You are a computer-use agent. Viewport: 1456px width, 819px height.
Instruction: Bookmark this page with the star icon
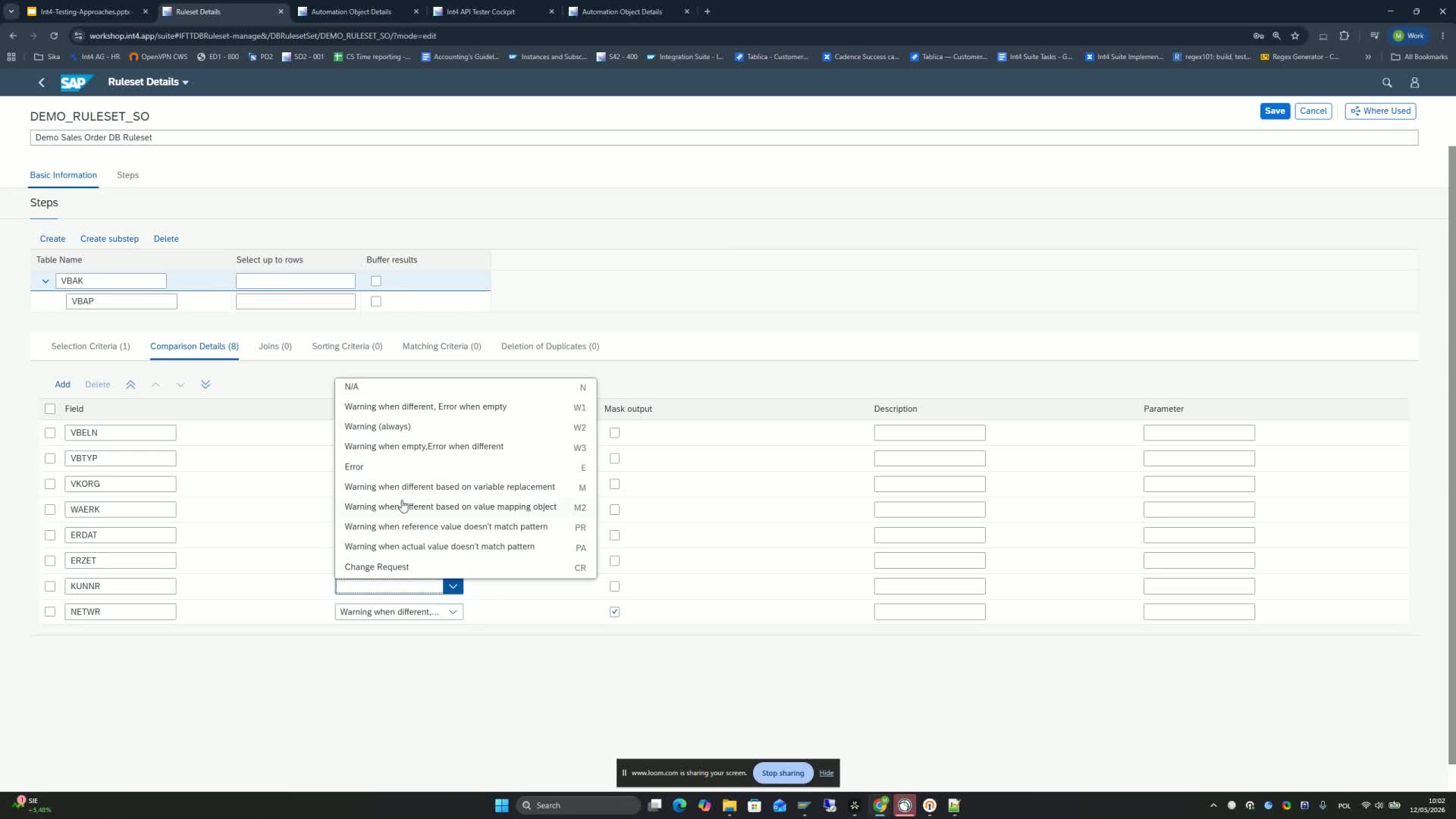(1295, 36)
